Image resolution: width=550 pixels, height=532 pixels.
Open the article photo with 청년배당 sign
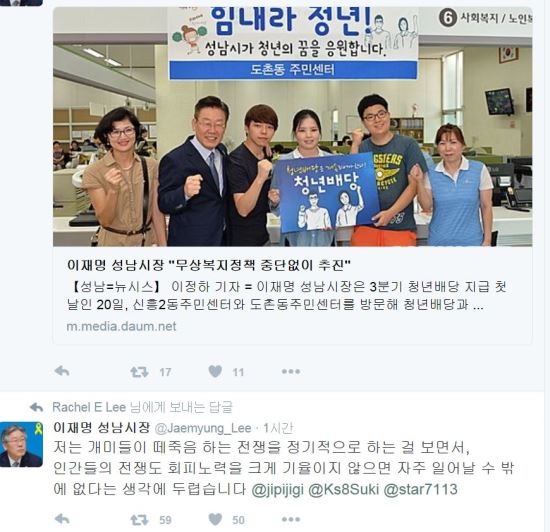(x=293, y=127)
